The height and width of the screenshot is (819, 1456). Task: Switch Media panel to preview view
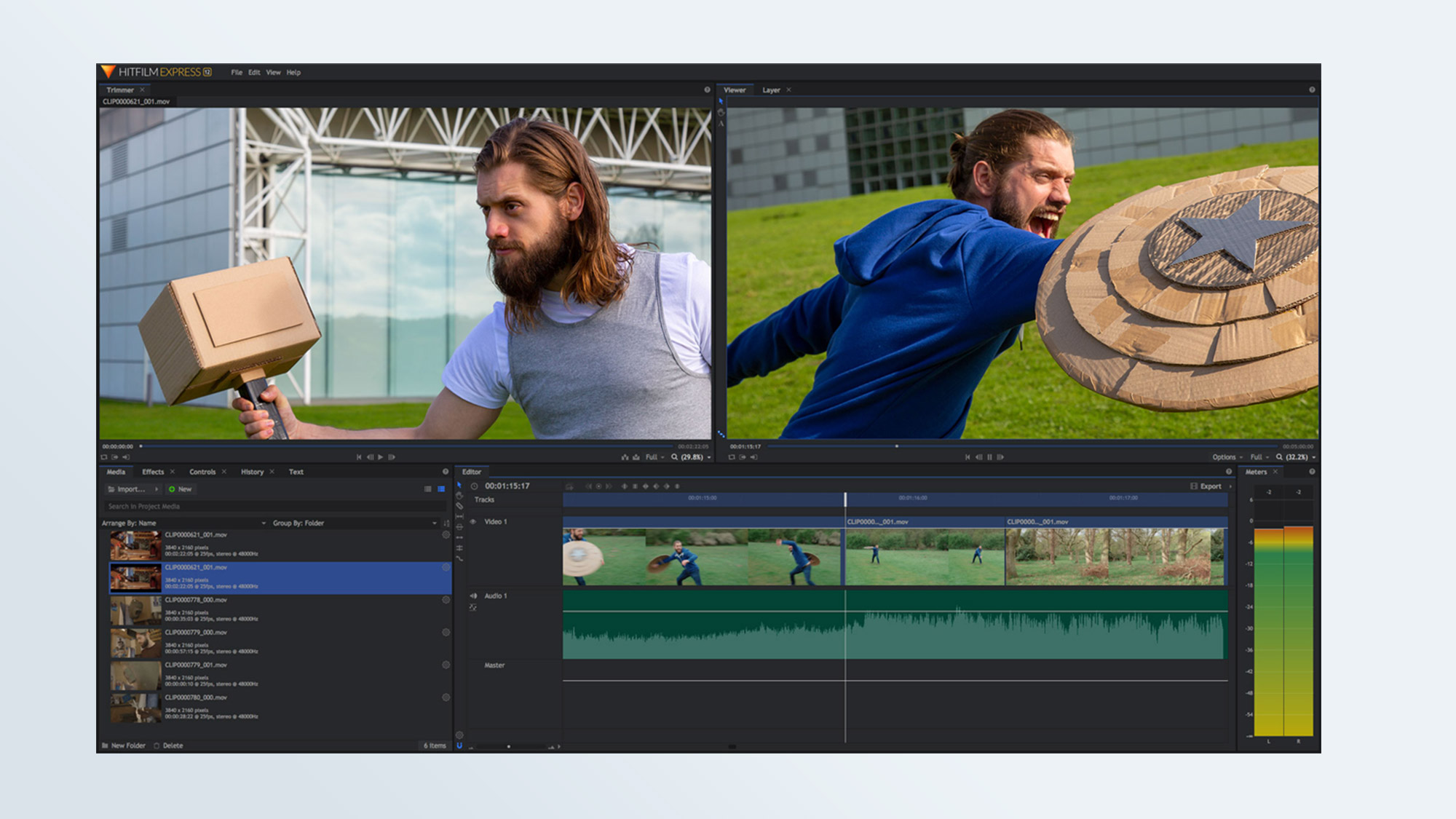point(441,489)
